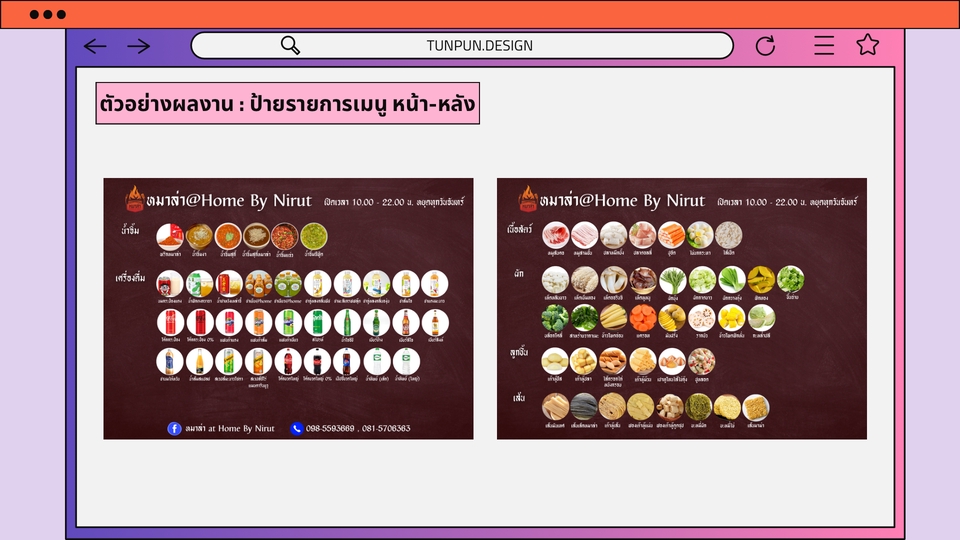Click the blue phone icon on the left menu

click(297, 429)
